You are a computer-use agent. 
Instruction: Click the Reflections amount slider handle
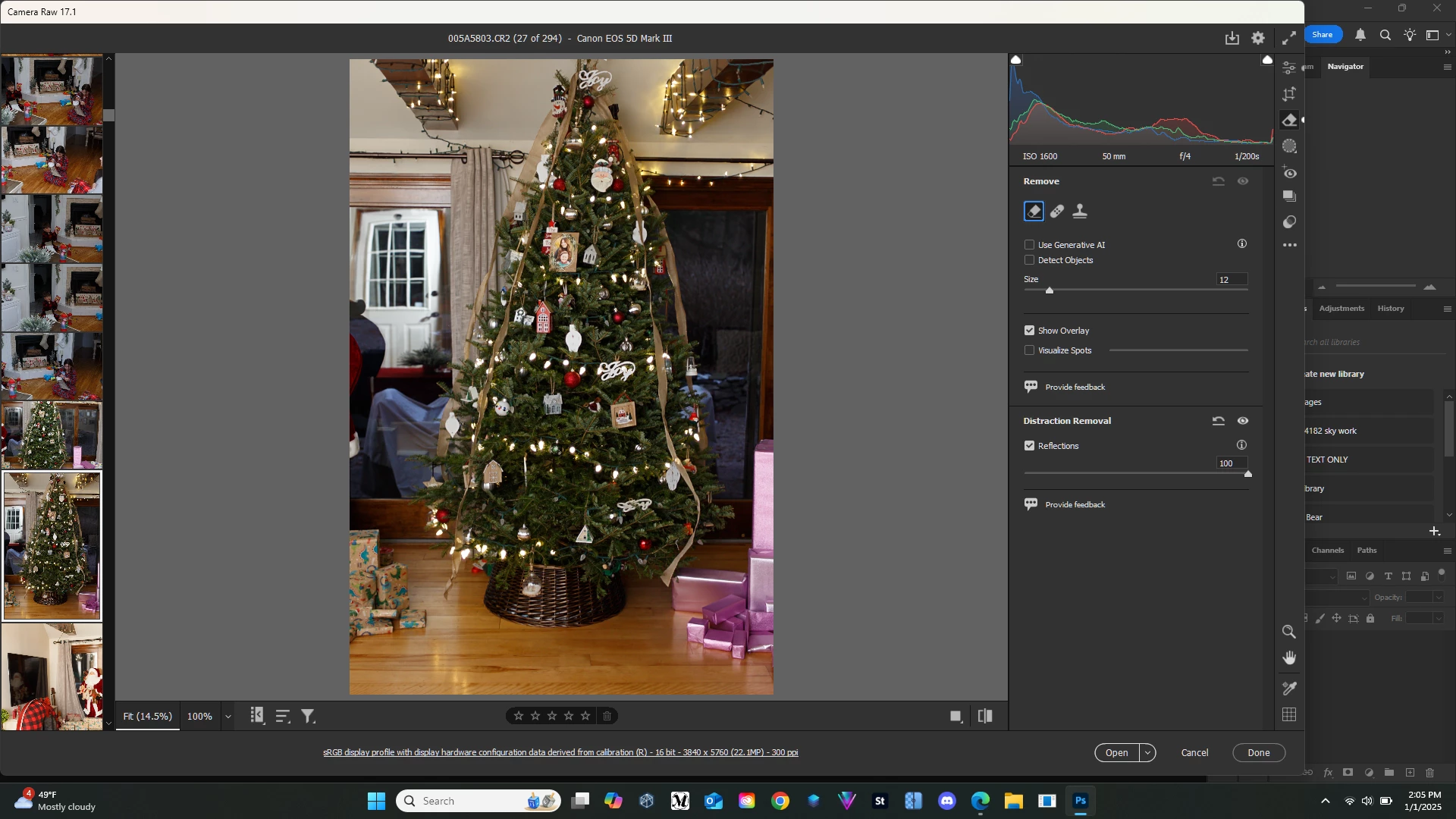tap(1247, 474)
